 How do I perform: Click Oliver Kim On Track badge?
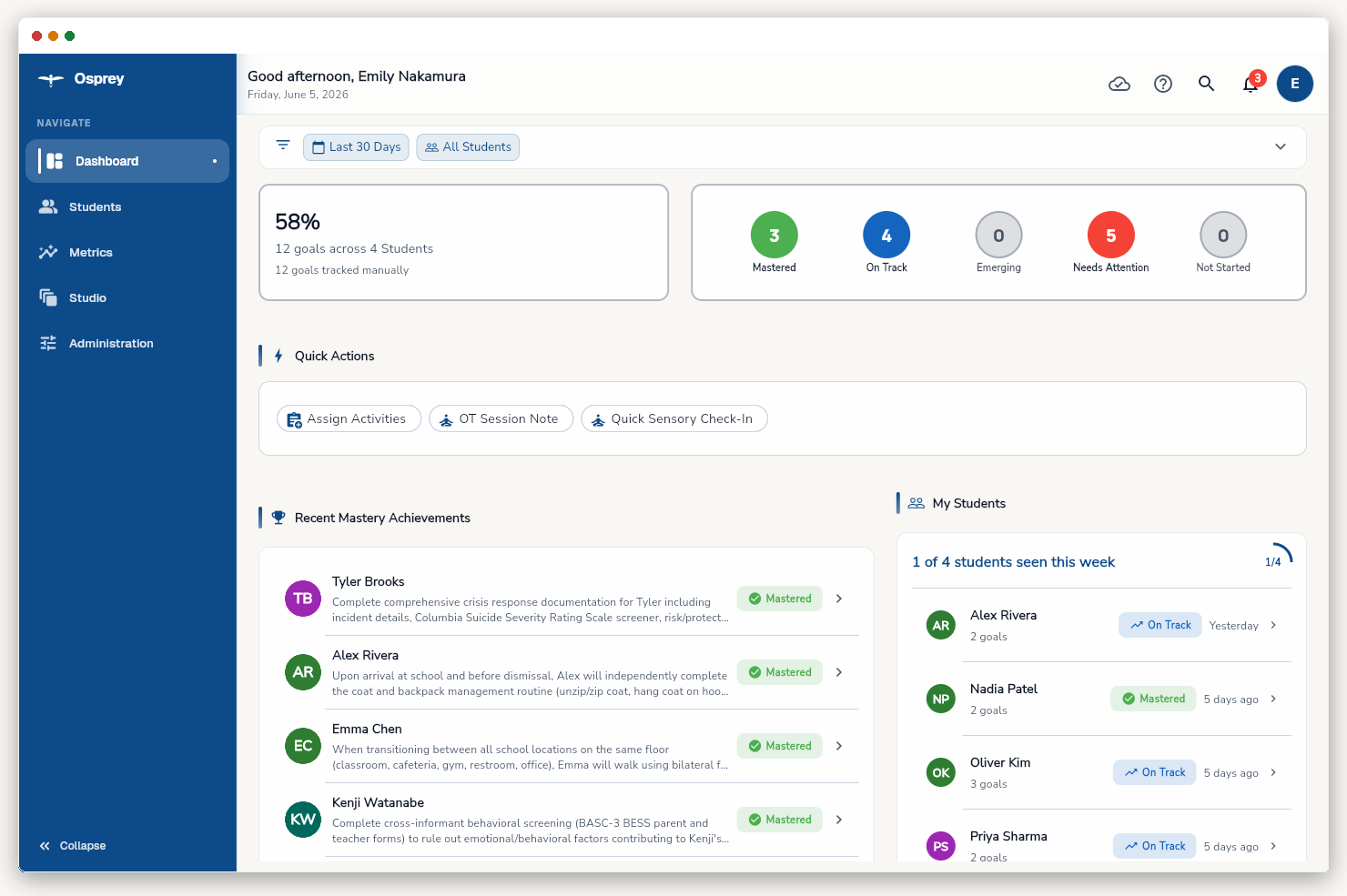(1155, 772)
